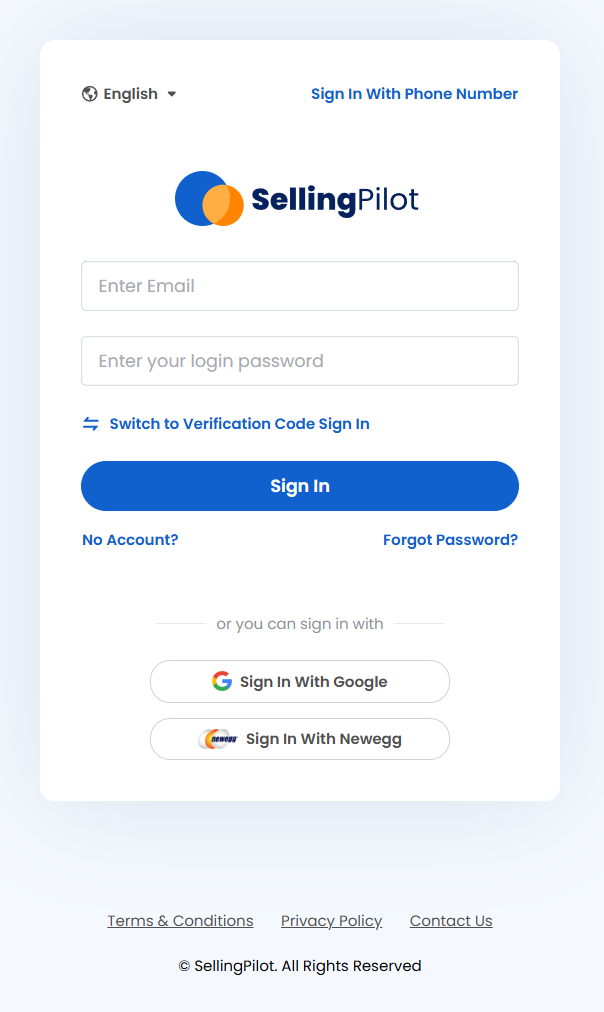Viewport: 604px width, 1012px height.
Task: Click the globe language icon
Action: click(x=90, y=94)
